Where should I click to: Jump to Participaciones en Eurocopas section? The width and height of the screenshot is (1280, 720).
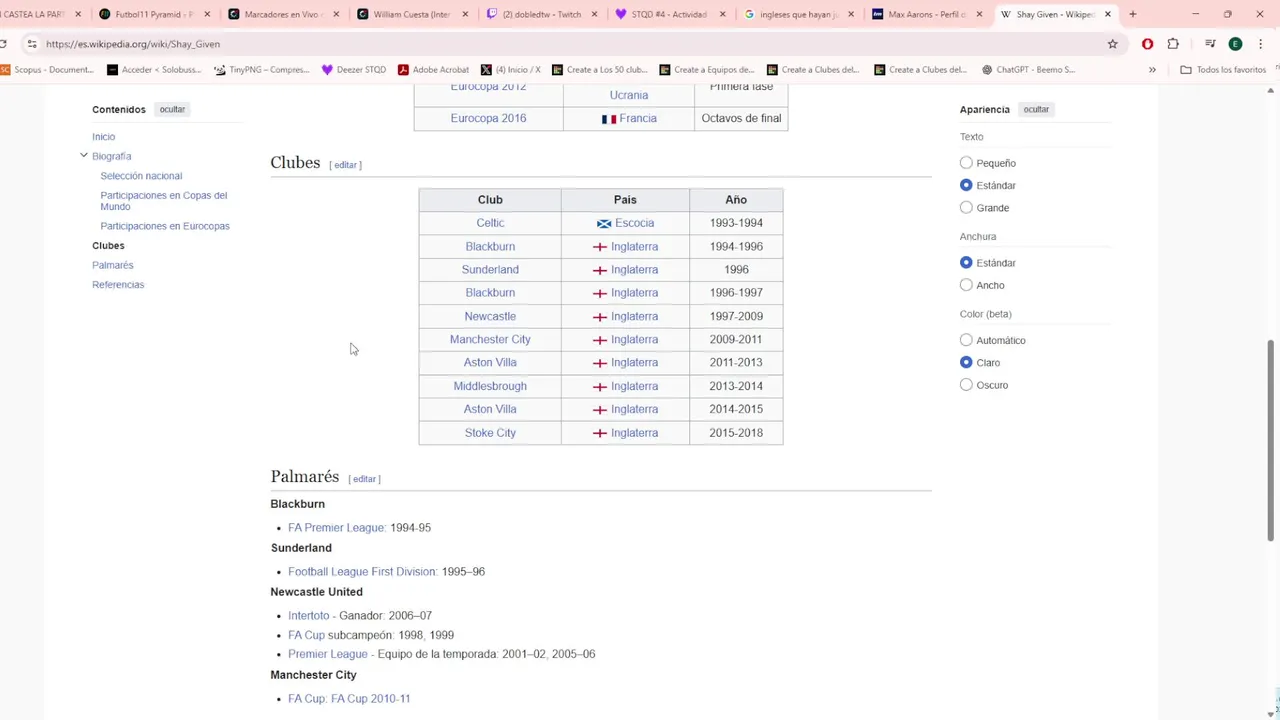point(165,226)
